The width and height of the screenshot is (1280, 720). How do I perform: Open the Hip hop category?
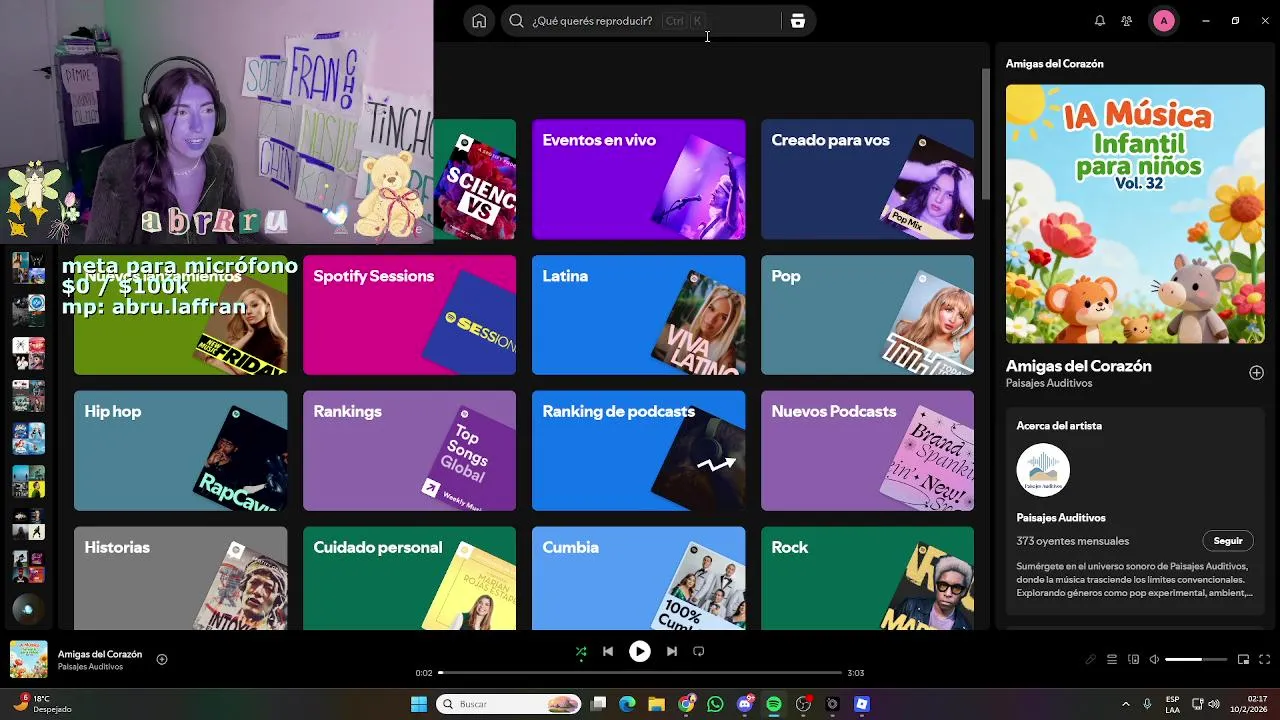(x=181, y=451)
